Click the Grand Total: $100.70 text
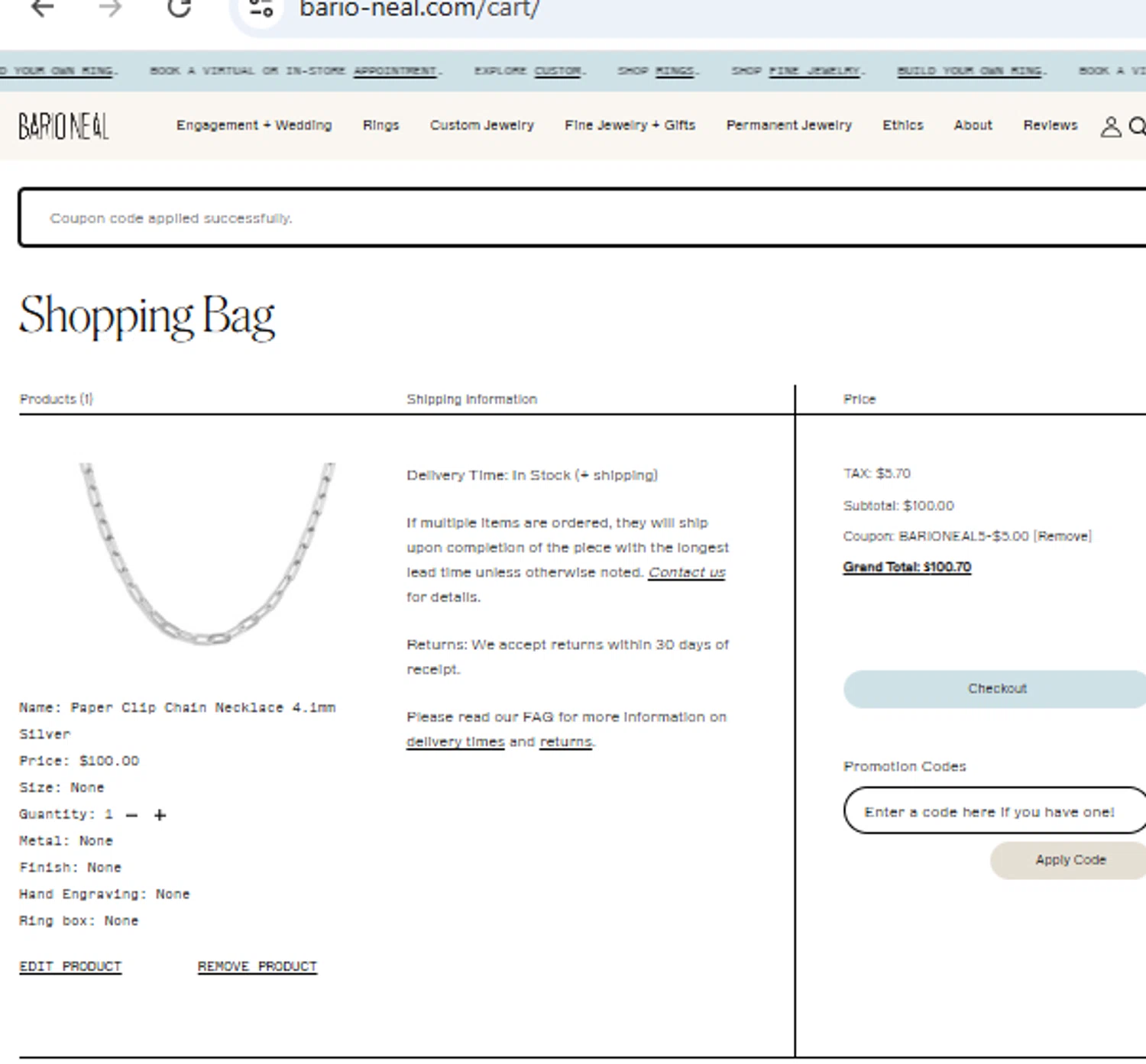The image size is (1146, 1064). point(907,567)
